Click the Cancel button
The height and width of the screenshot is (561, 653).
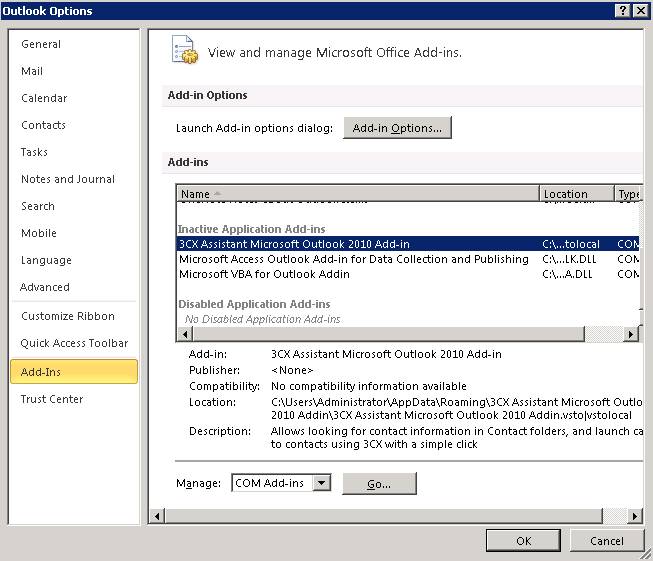click(607, 541)
